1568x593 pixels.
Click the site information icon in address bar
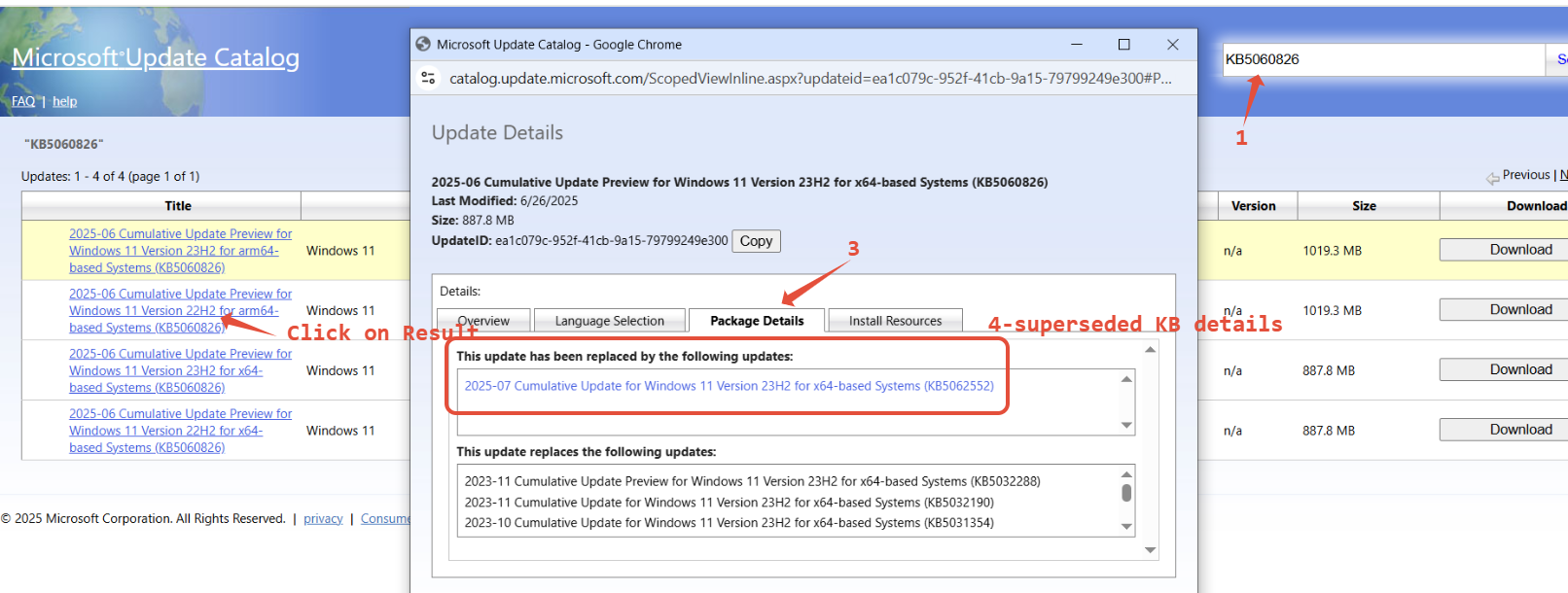click(x=428, y=78)
